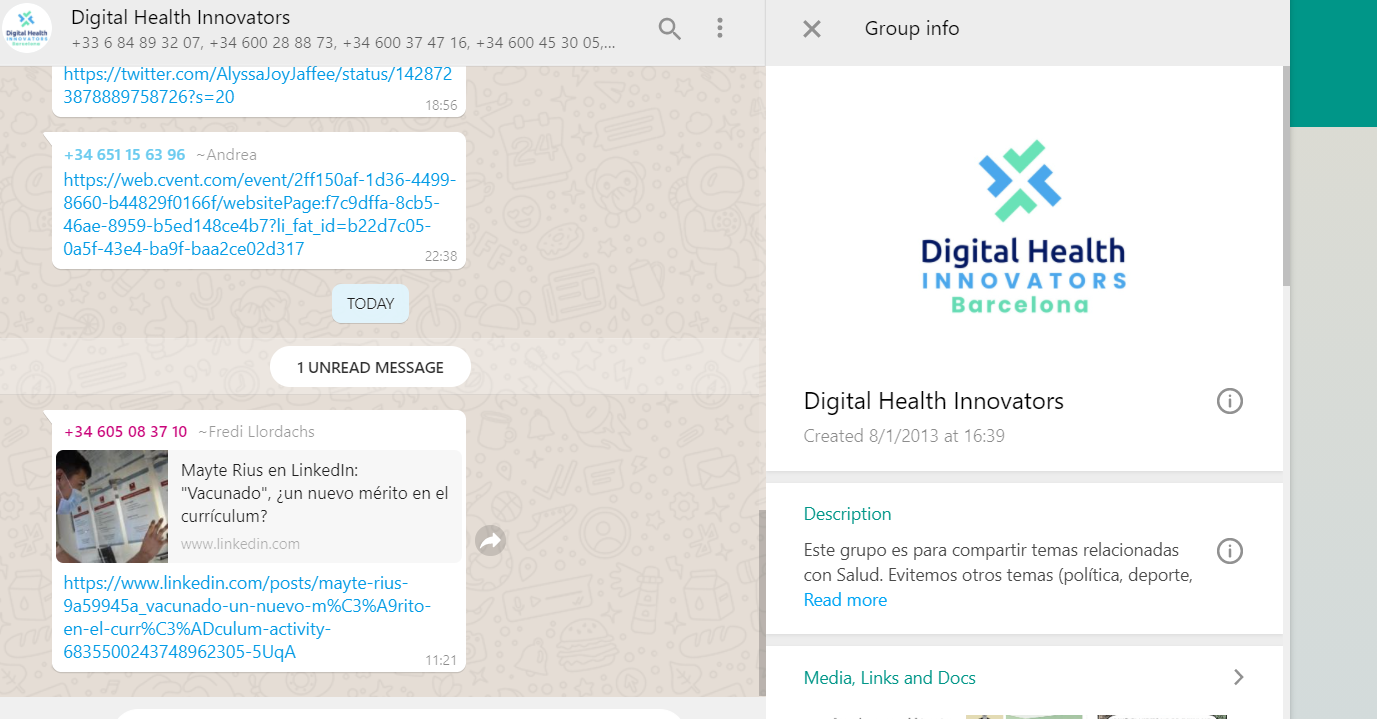This screenshot has height=719, width=1377.
Task: Click the Created 8/1/2013 at 16:39 text
Action: coord(904,436)
